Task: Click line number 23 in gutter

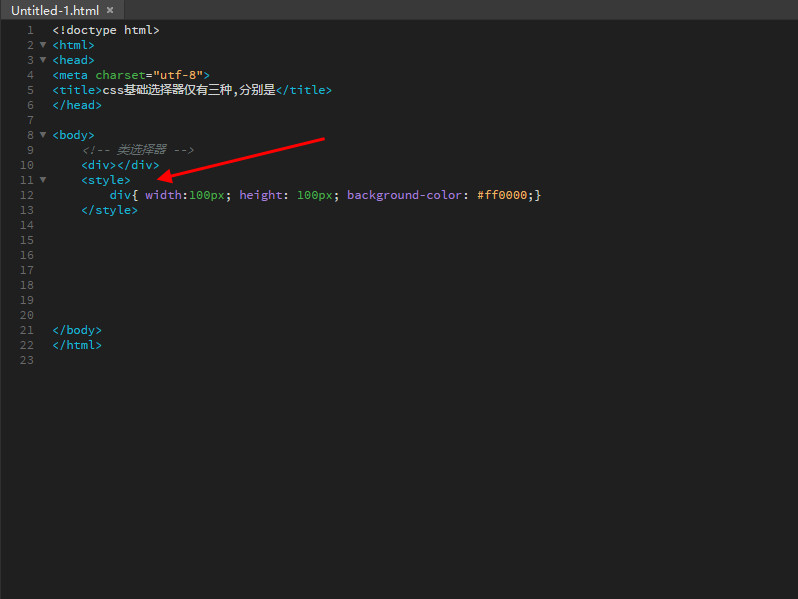Action: point(26,360)
